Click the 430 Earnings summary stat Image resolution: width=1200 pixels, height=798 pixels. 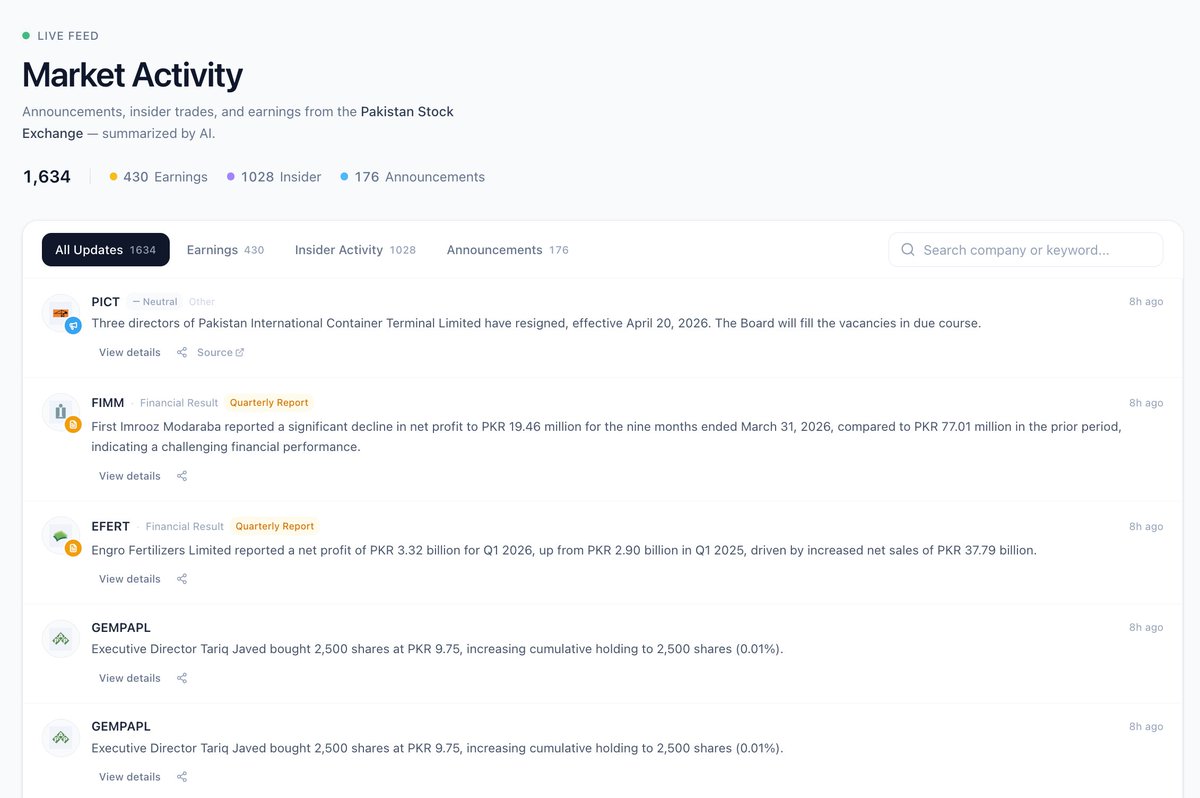(x=158, y=177)
